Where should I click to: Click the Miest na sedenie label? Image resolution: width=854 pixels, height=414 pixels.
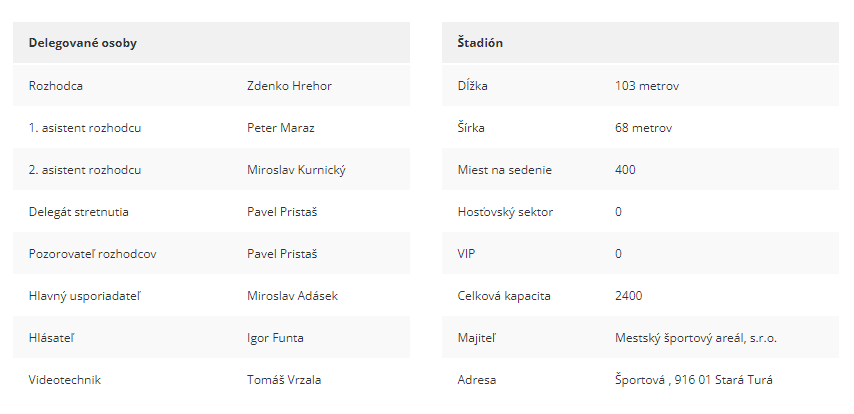tap(504, 170)
